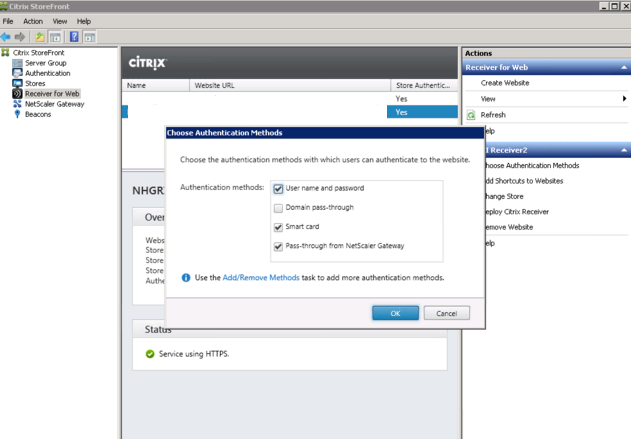The width and height of the screenshot is (631, 439).
Task: Expand the View submenu arrow
Action: [624, 99]
